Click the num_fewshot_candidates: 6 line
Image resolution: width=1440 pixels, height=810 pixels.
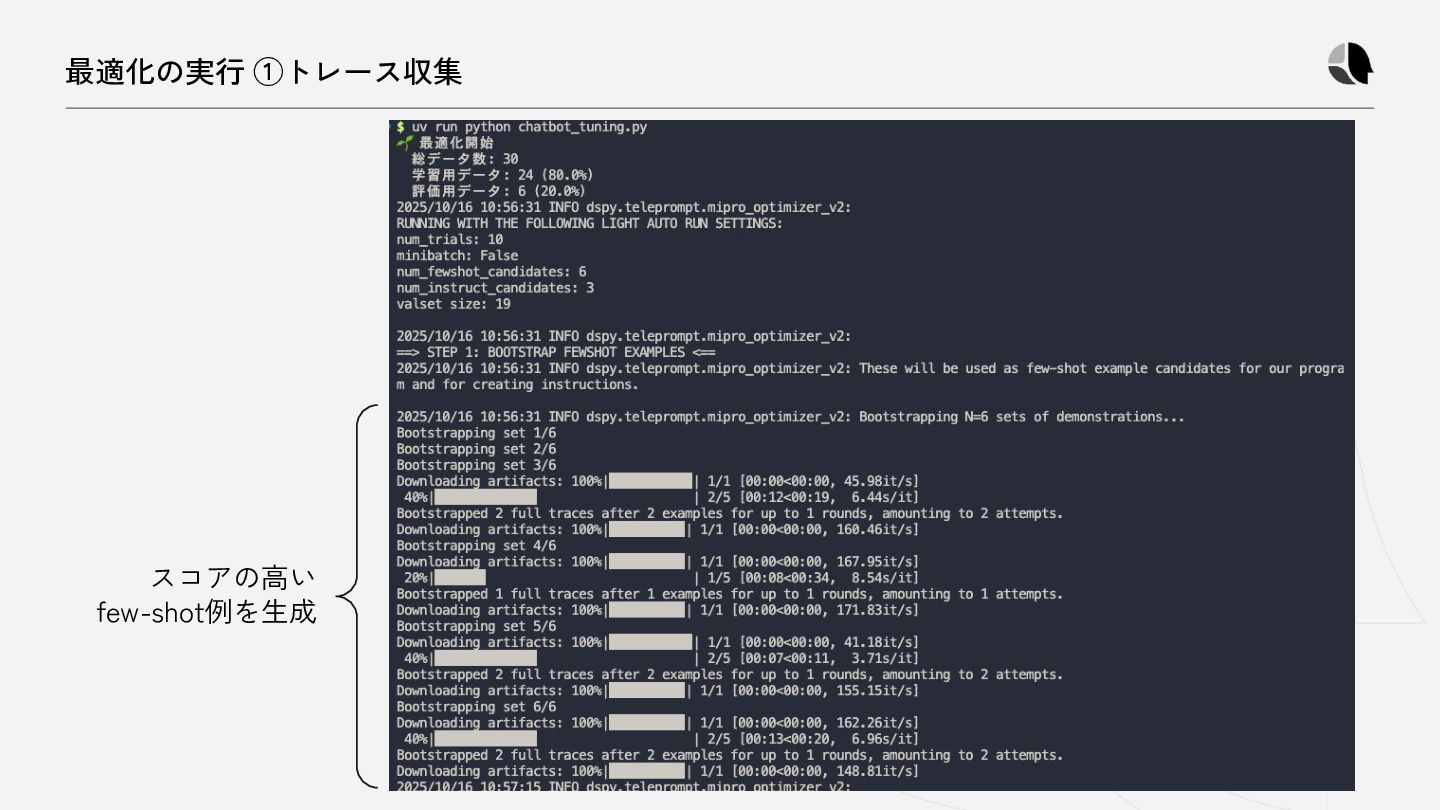(491, 271)
